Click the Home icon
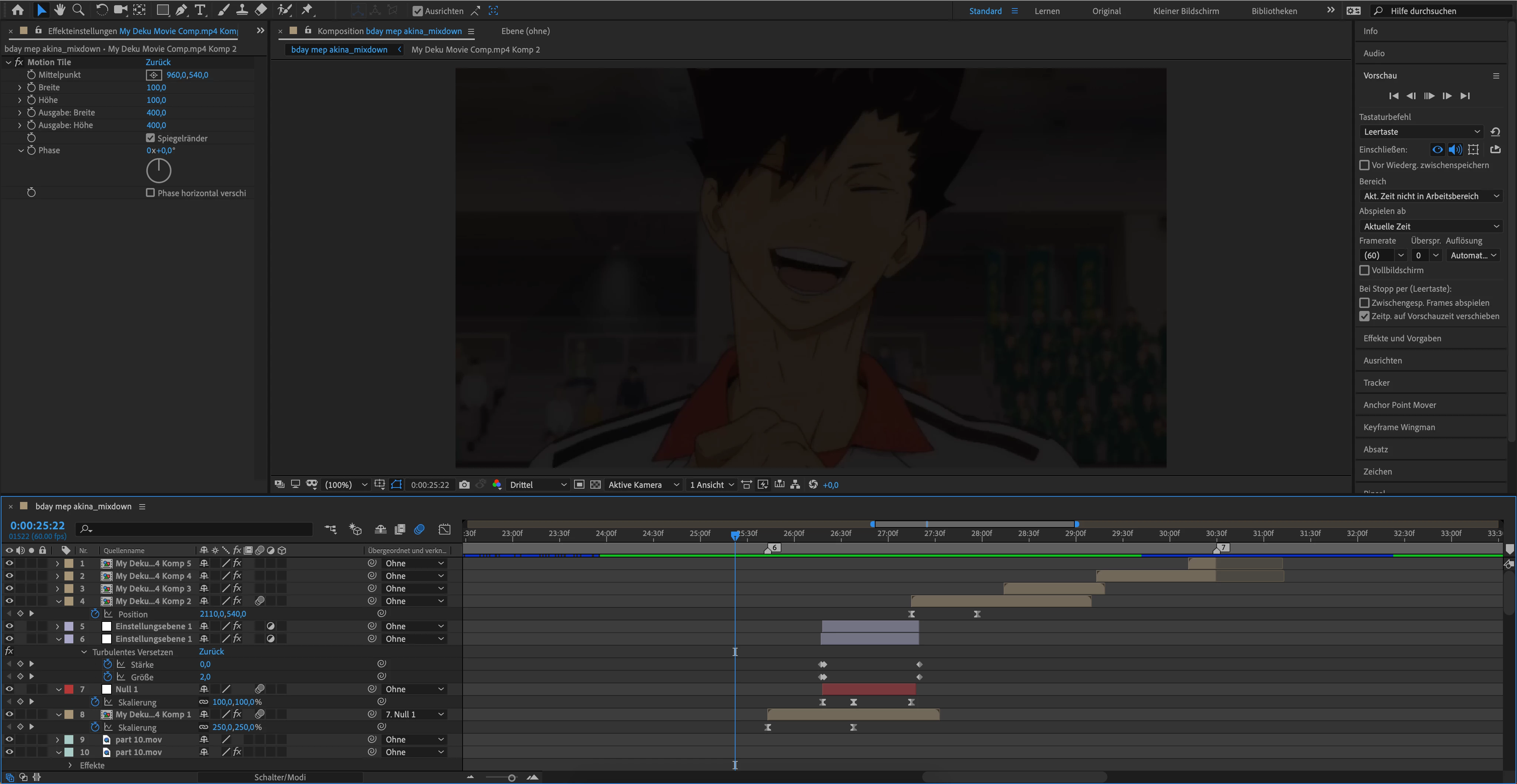 click(18, 10)
